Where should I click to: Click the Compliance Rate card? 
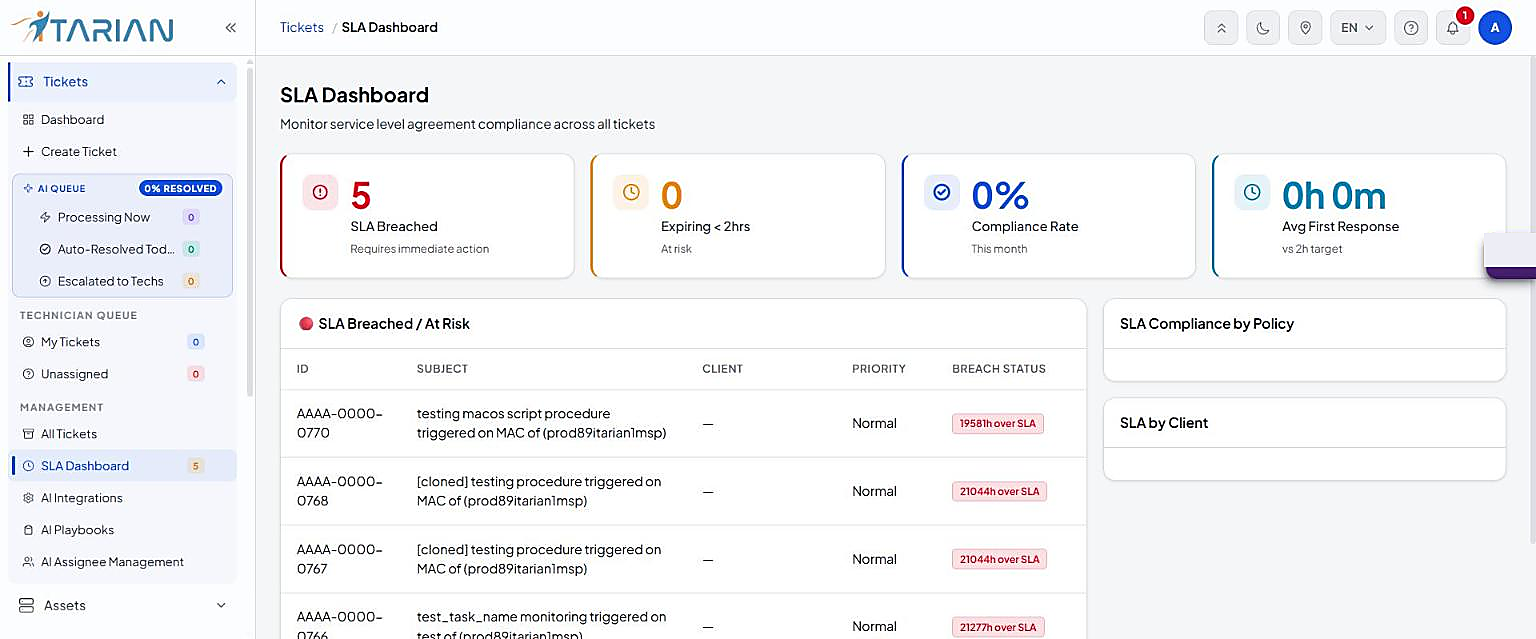click(x=1049, y=216)
